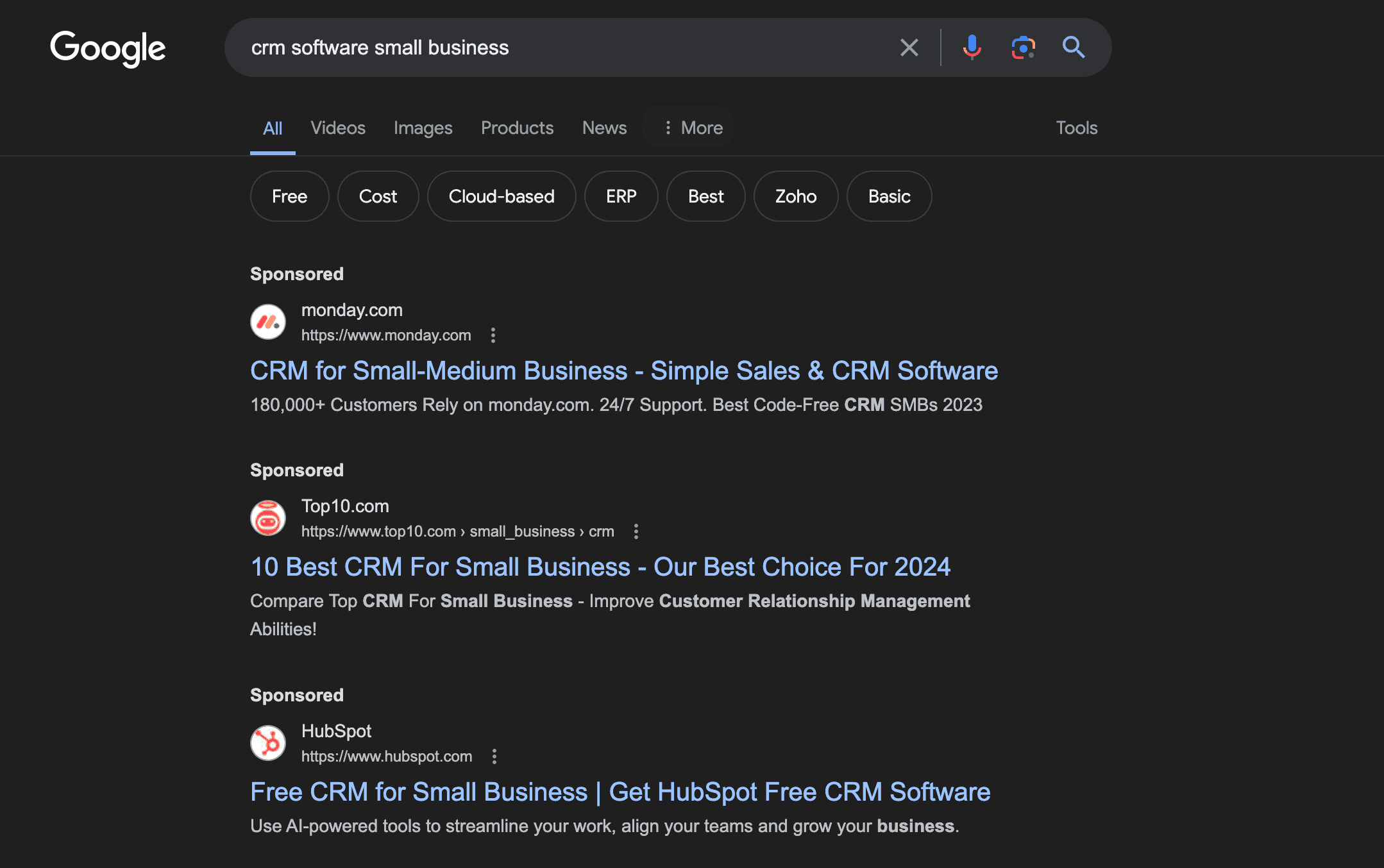Open the monday.com CRM result link
Viewport: 1384px width, 868px height.
pyautogui.click(x=623, y=371)
